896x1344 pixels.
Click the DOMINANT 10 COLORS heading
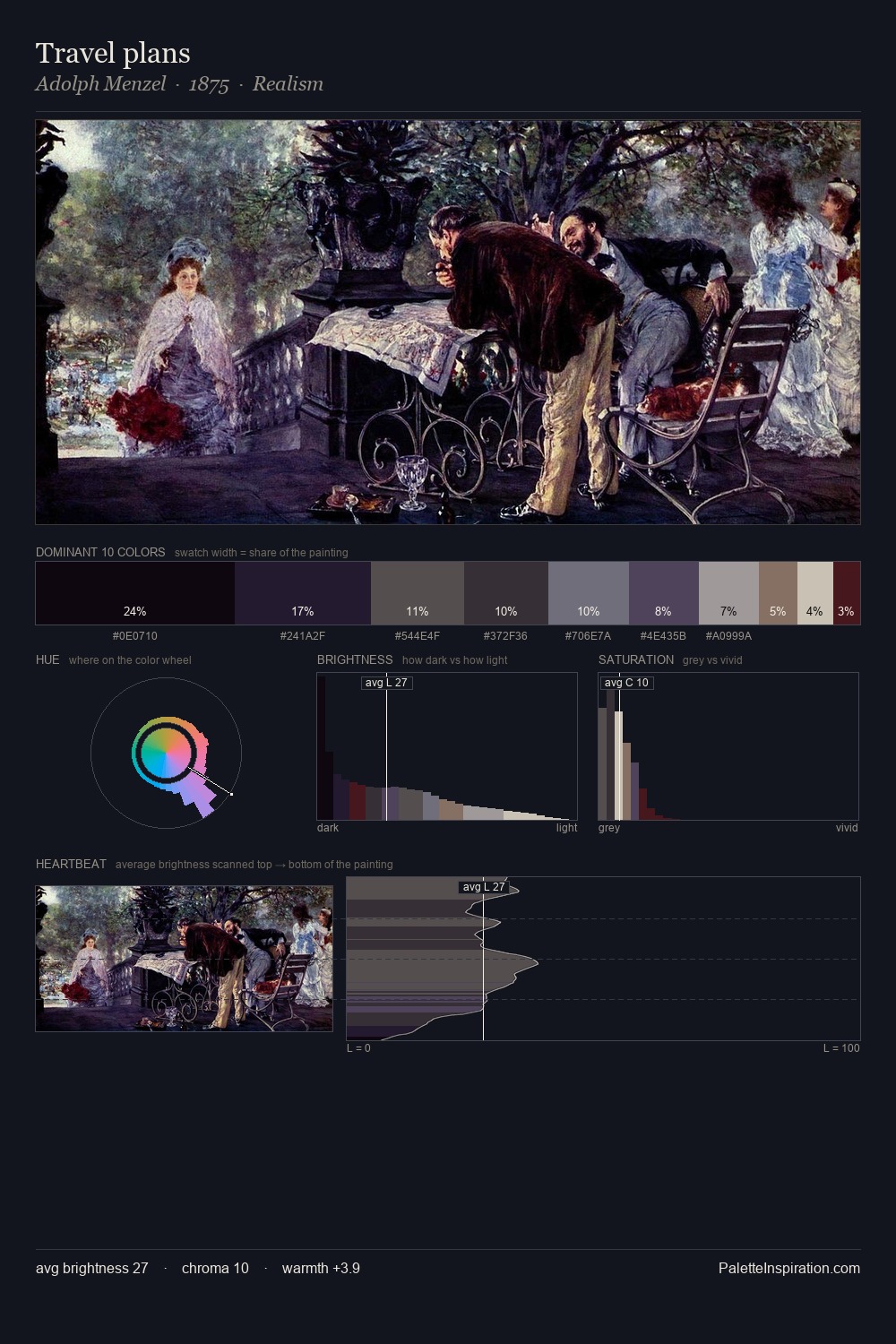pos(100,552)
